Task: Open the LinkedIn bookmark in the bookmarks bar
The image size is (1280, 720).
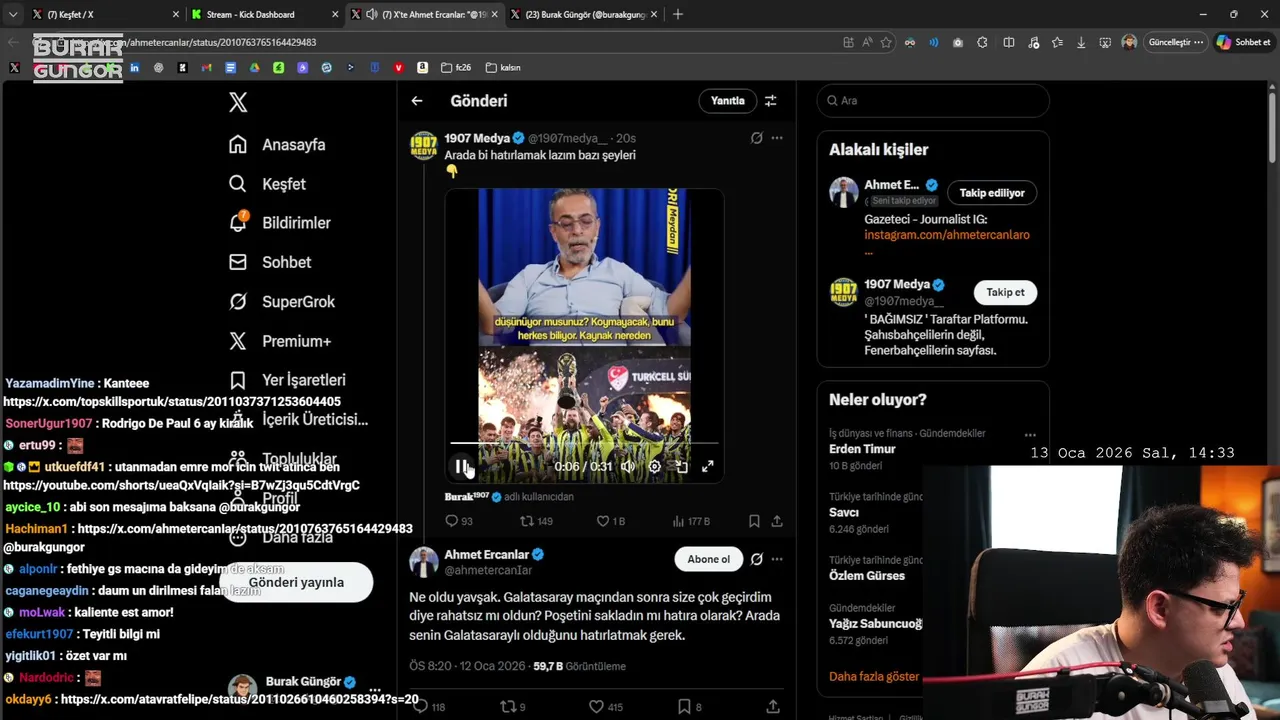Action: click(x=134, y=67)
